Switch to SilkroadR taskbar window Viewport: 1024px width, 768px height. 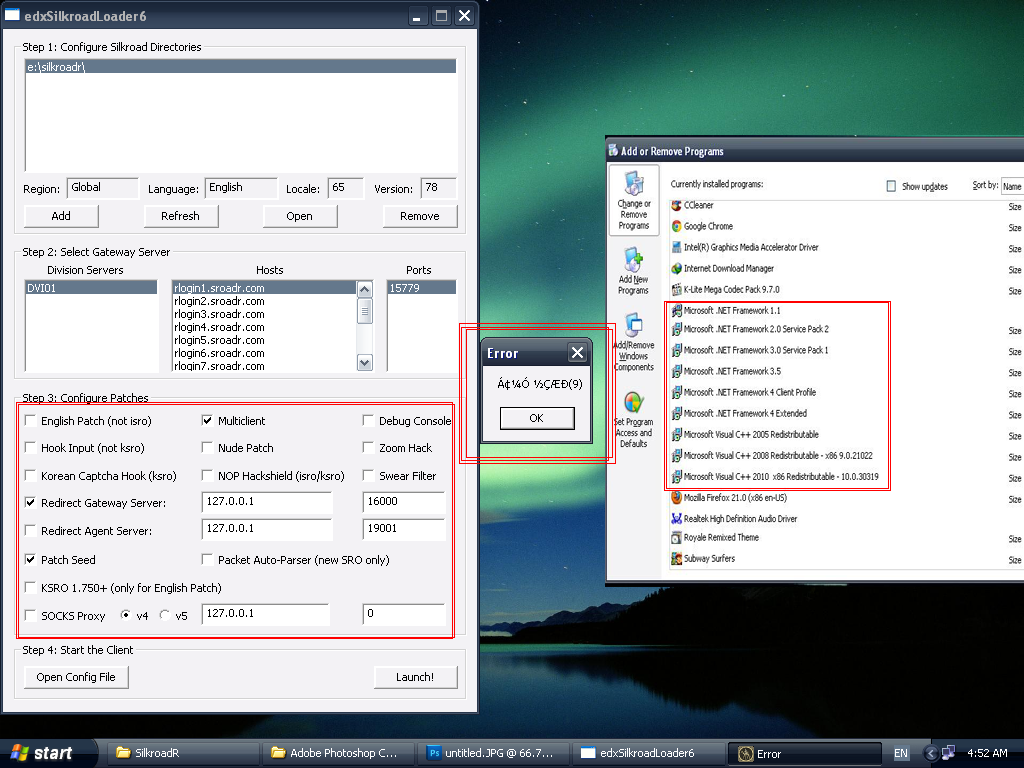click(183, 753)
